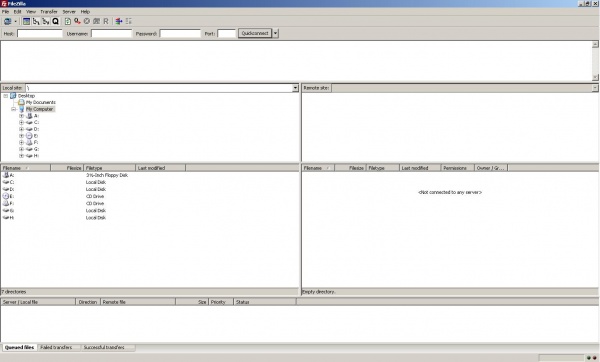Screen dimensions: 600x362
Task: Click the Process Queue toolbar icon
Action: point(77,21)
